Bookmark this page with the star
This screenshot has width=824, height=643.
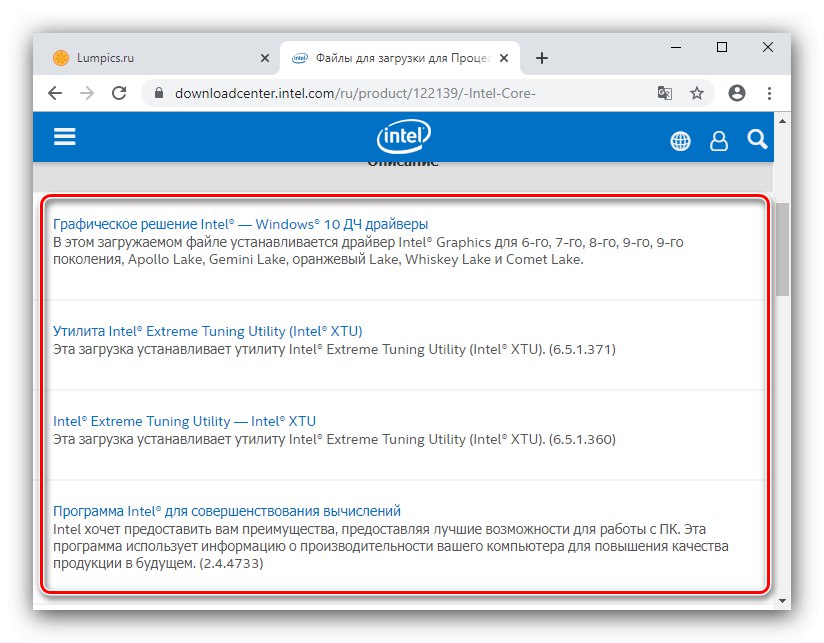[x=697, y=93]
